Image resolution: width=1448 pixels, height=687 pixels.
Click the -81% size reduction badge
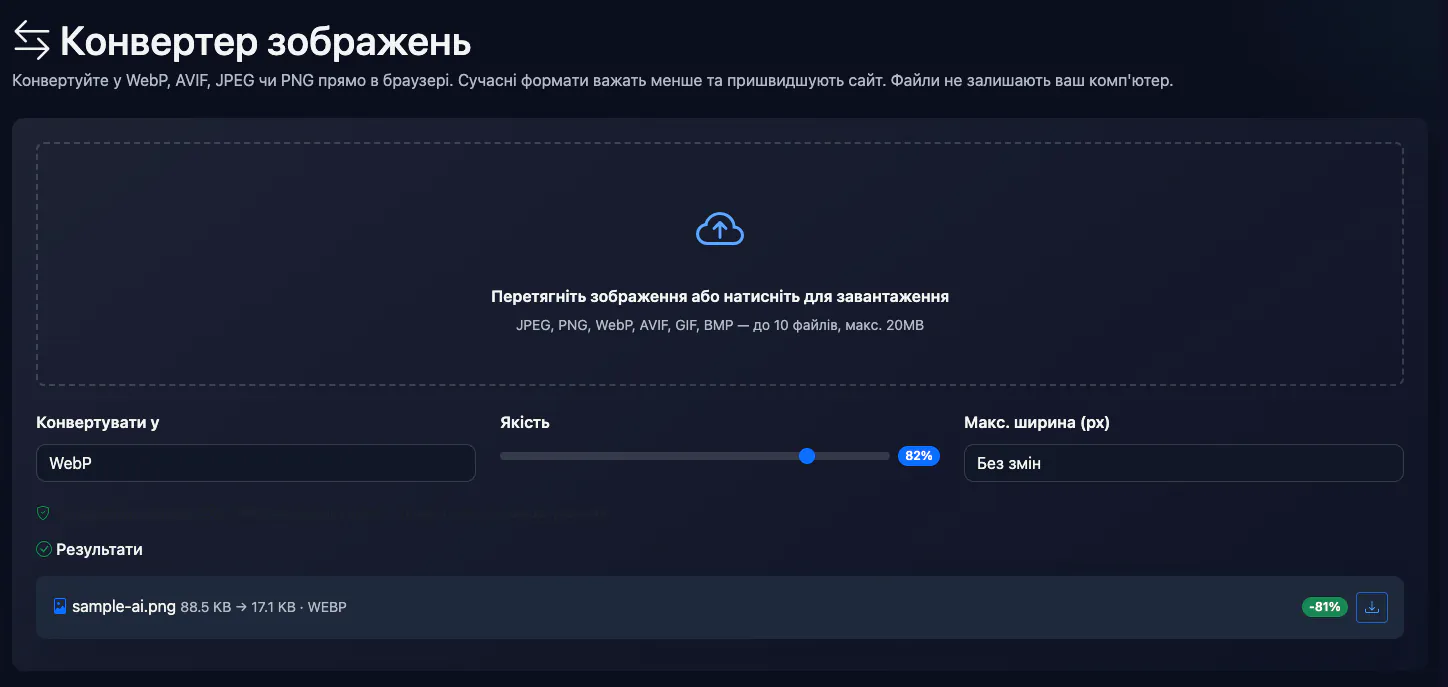(1325, 607)
